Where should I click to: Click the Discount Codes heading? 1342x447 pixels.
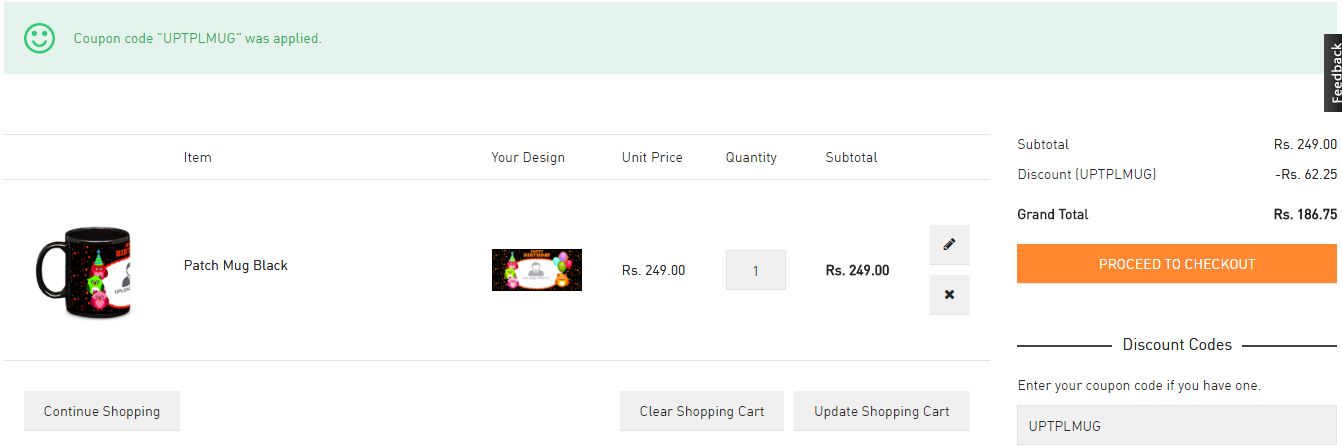tap(1177, 345)
